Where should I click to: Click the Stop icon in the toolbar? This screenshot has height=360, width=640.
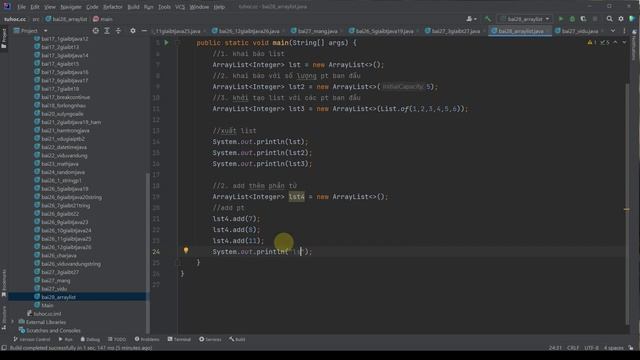595,19
